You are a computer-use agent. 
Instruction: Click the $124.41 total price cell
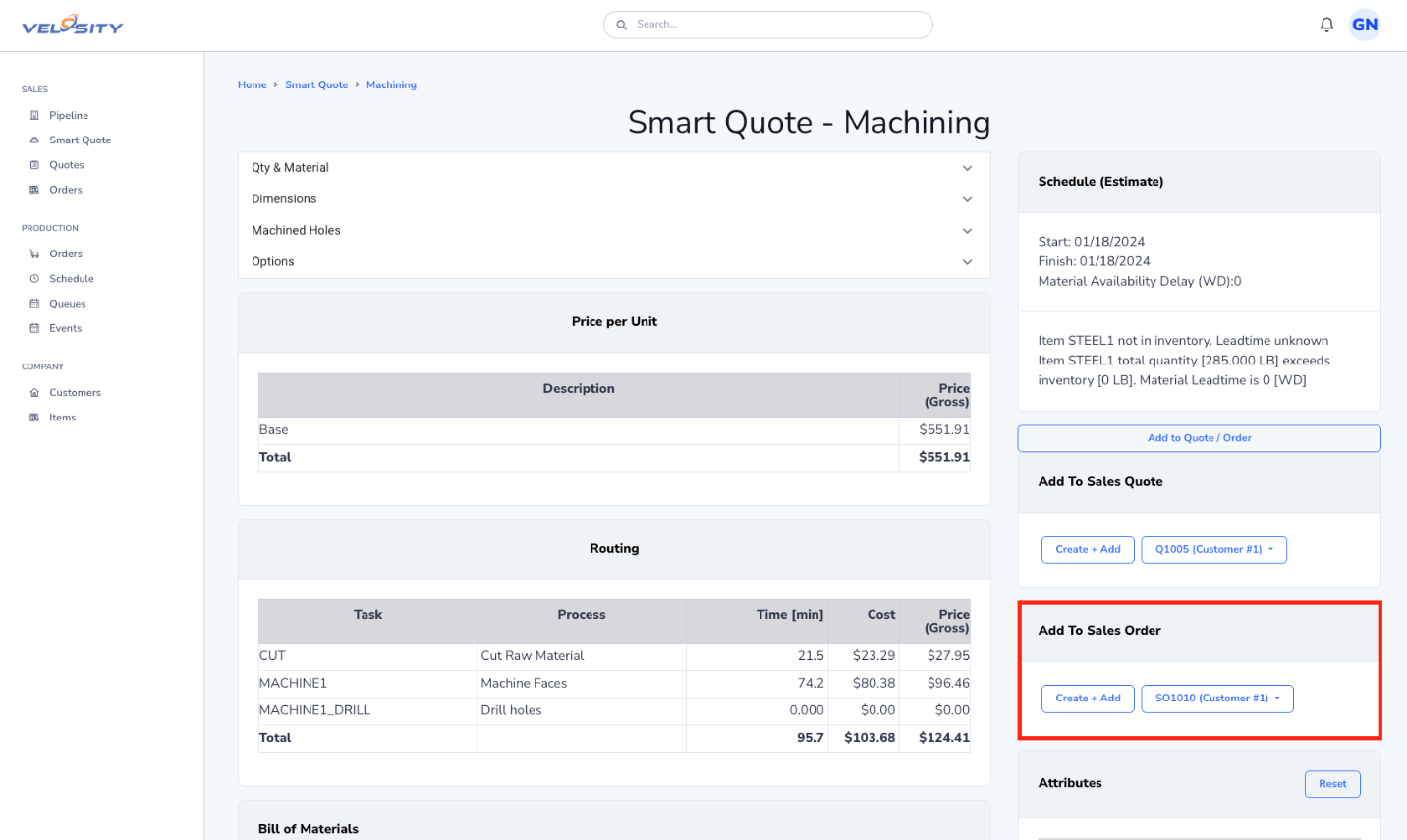click(935, 738)
